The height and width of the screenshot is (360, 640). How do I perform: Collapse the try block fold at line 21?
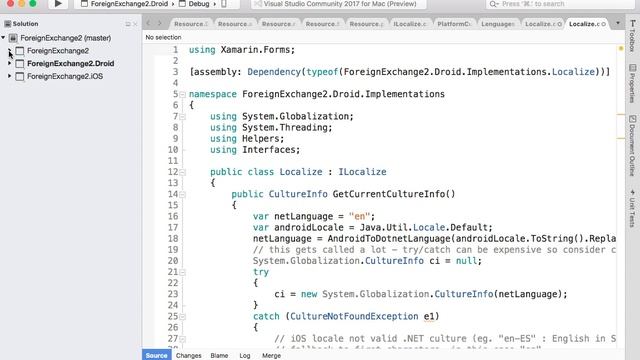pos(182,272)
